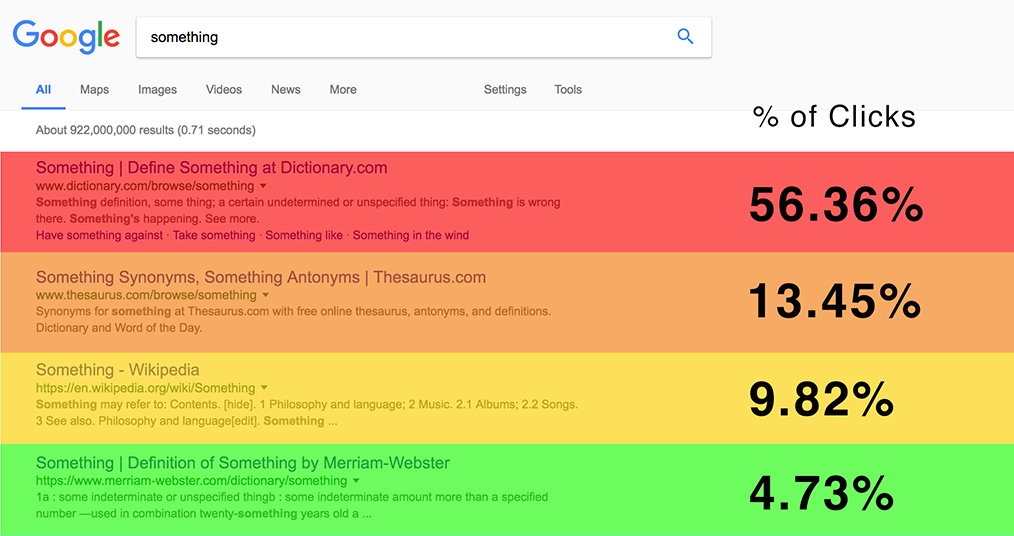The height and width of the screenshot is (536, 1014).
Task: Click the "% of Clicks" heading
Action: click(x=835, y=117)
